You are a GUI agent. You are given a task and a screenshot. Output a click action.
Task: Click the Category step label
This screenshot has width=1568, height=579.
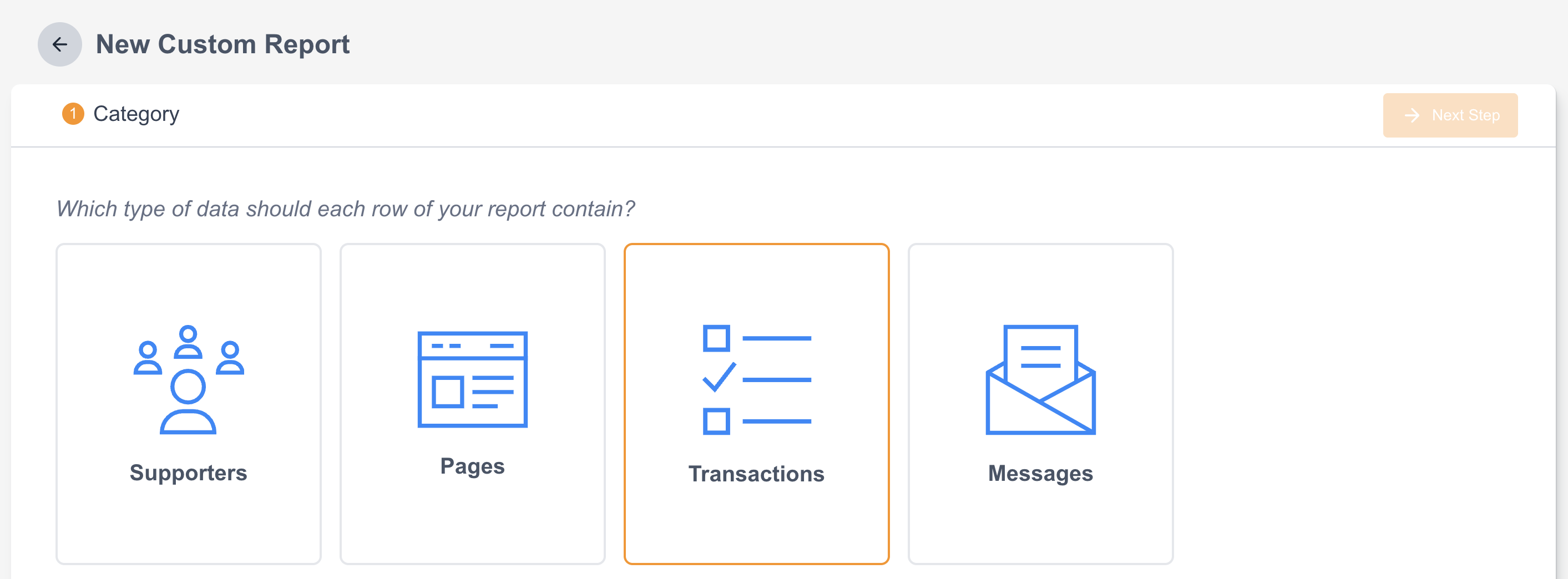click(x=136, y=114)
